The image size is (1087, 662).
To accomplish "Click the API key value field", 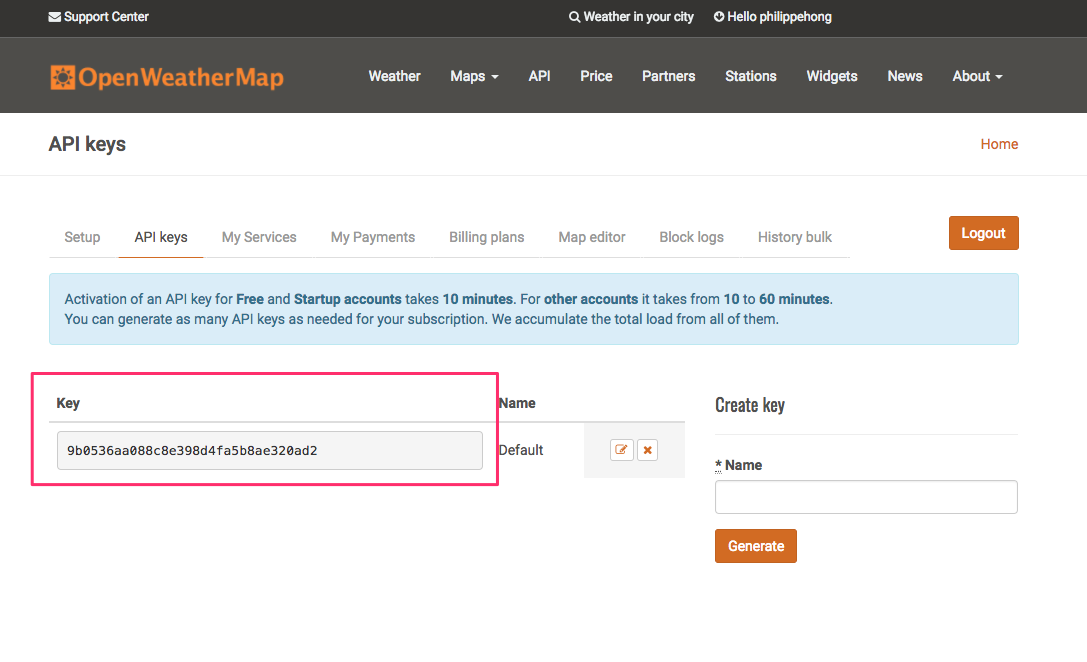I will tap(269, 450).
